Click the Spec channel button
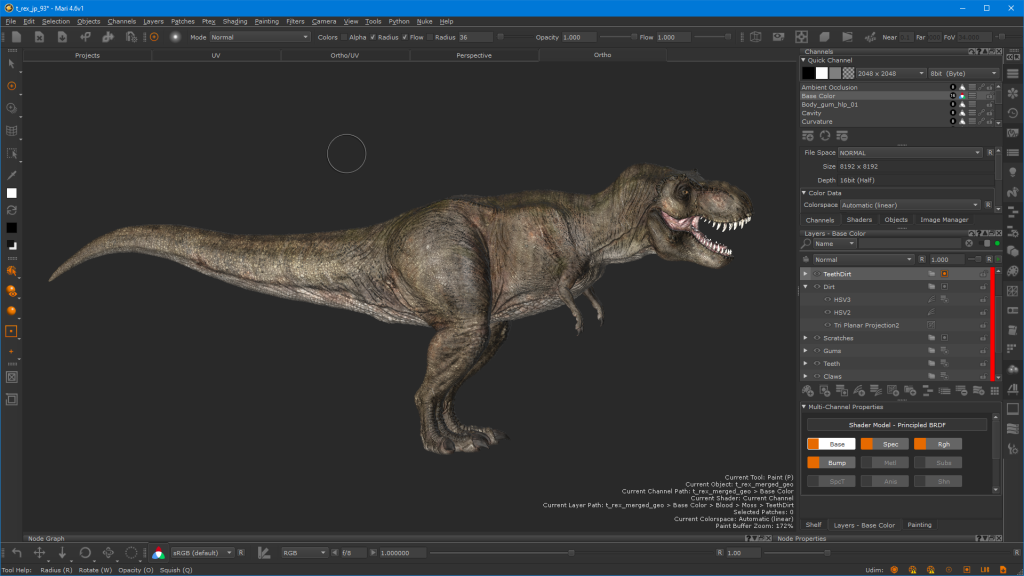The width and height of the screenshot is (1024, 576). click(885, 444)
